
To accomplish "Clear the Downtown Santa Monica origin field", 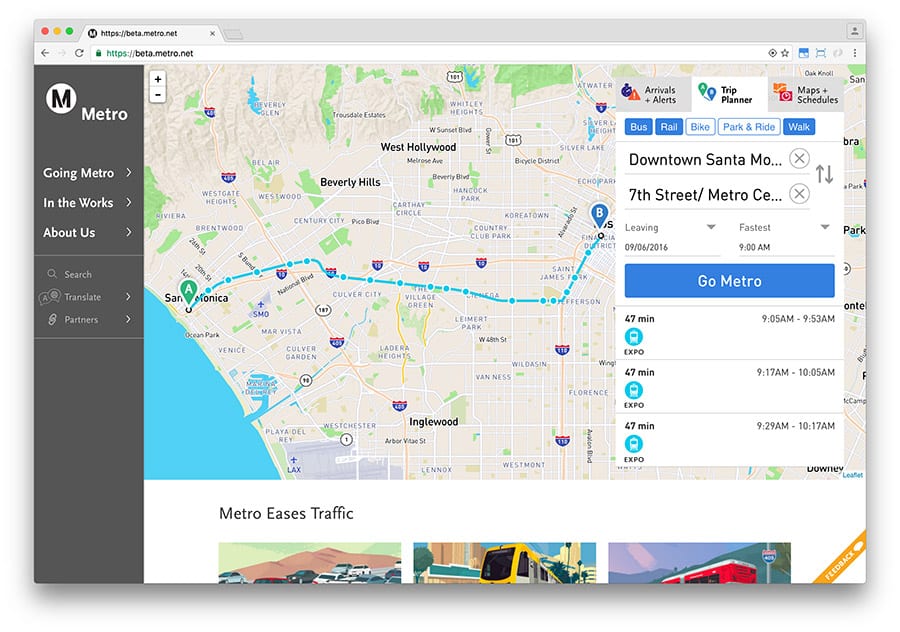I will 799,158.
